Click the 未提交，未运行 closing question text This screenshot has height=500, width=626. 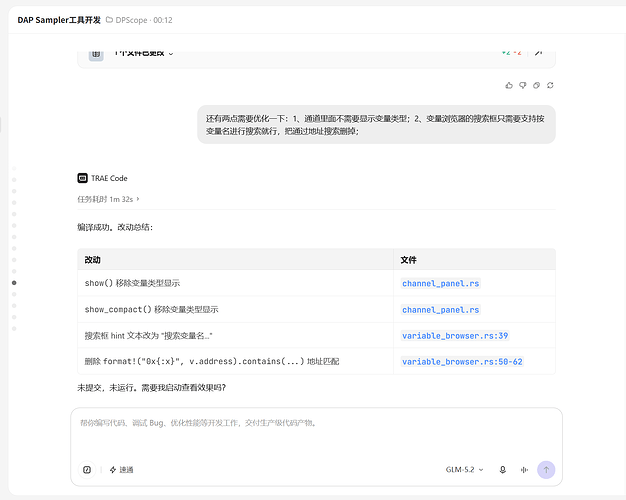pos(151,388)
